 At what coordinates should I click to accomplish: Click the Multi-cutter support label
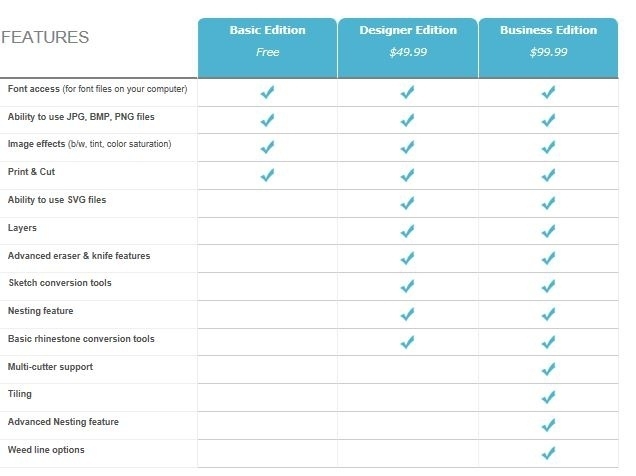click(50, 367)
